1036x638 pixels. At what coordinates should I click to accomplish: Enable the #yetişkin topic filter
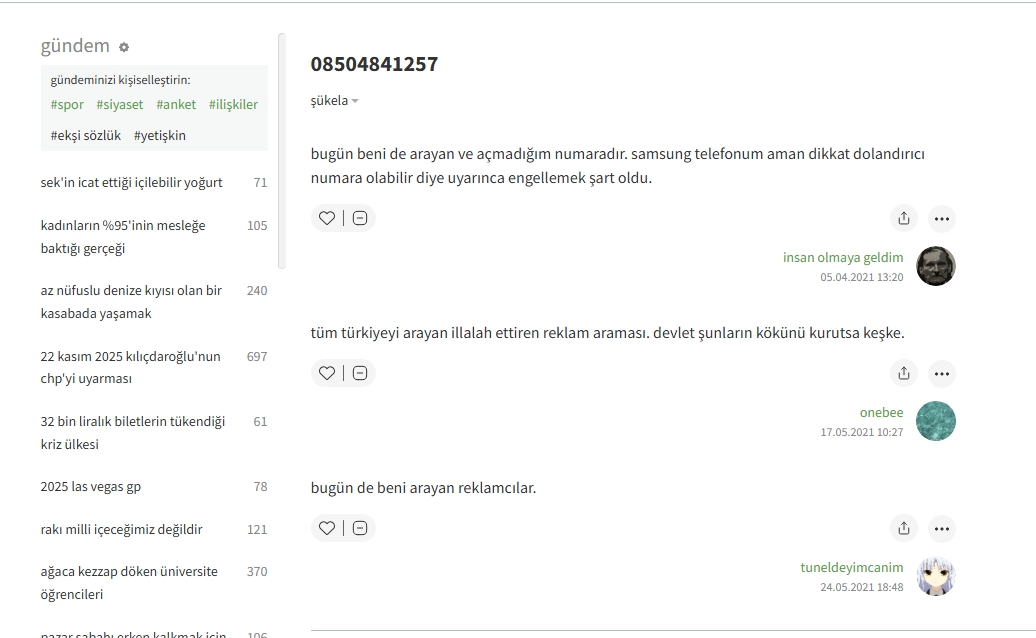coord(160,135)
